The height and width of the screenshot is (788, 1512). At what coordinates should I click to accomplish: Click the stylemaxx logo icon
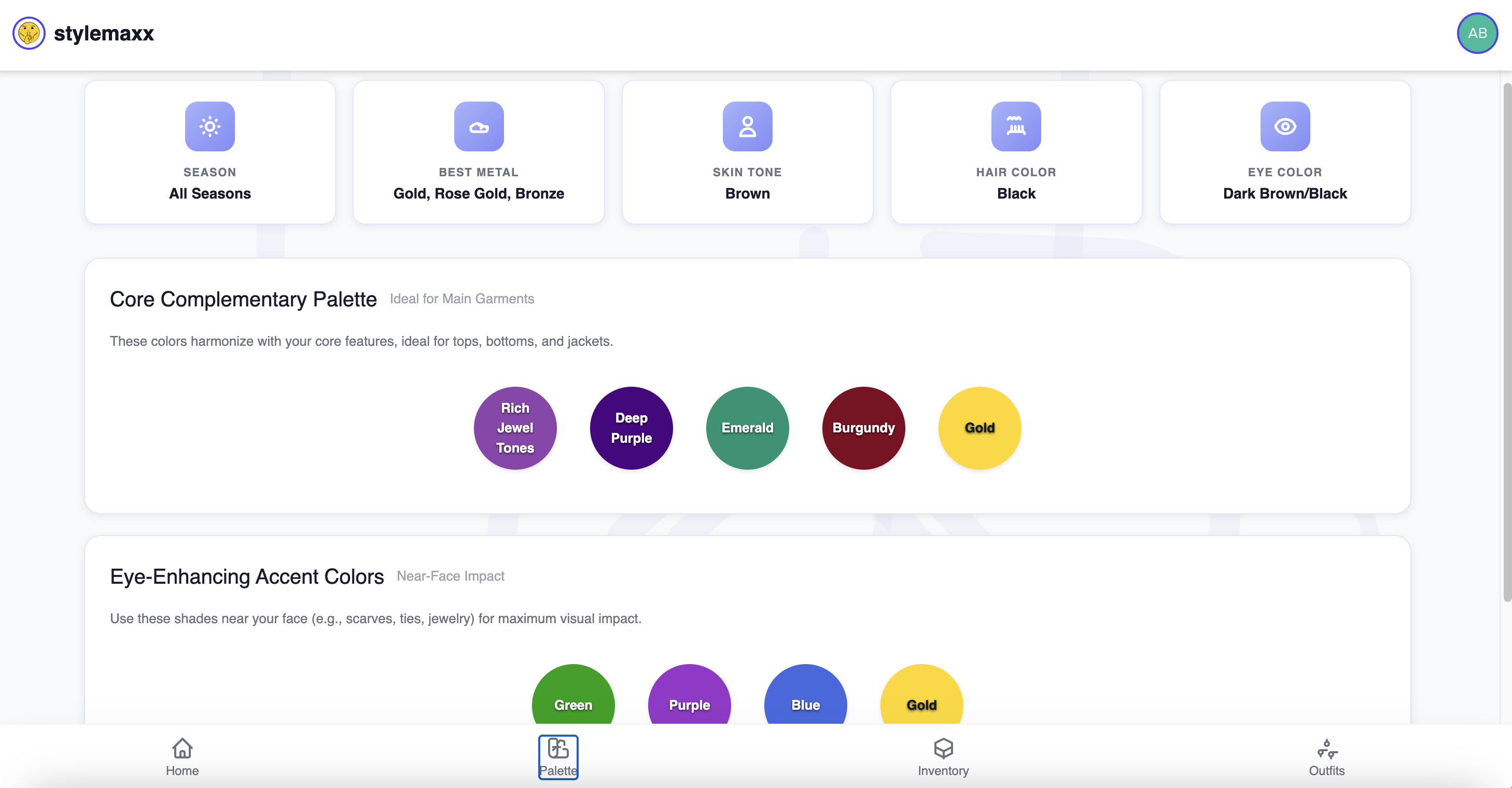[29, 34]
